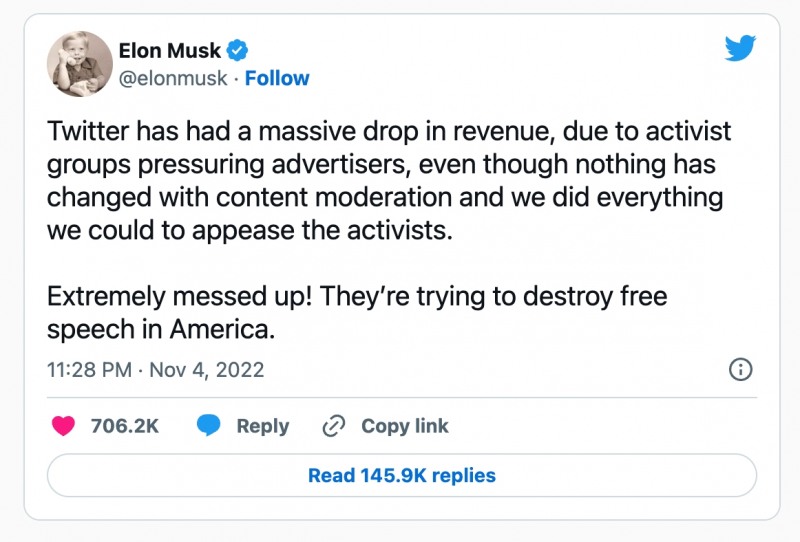800x542 pixels.
Task: Click the blue reply bubble icon
Action: click(208, 426)
